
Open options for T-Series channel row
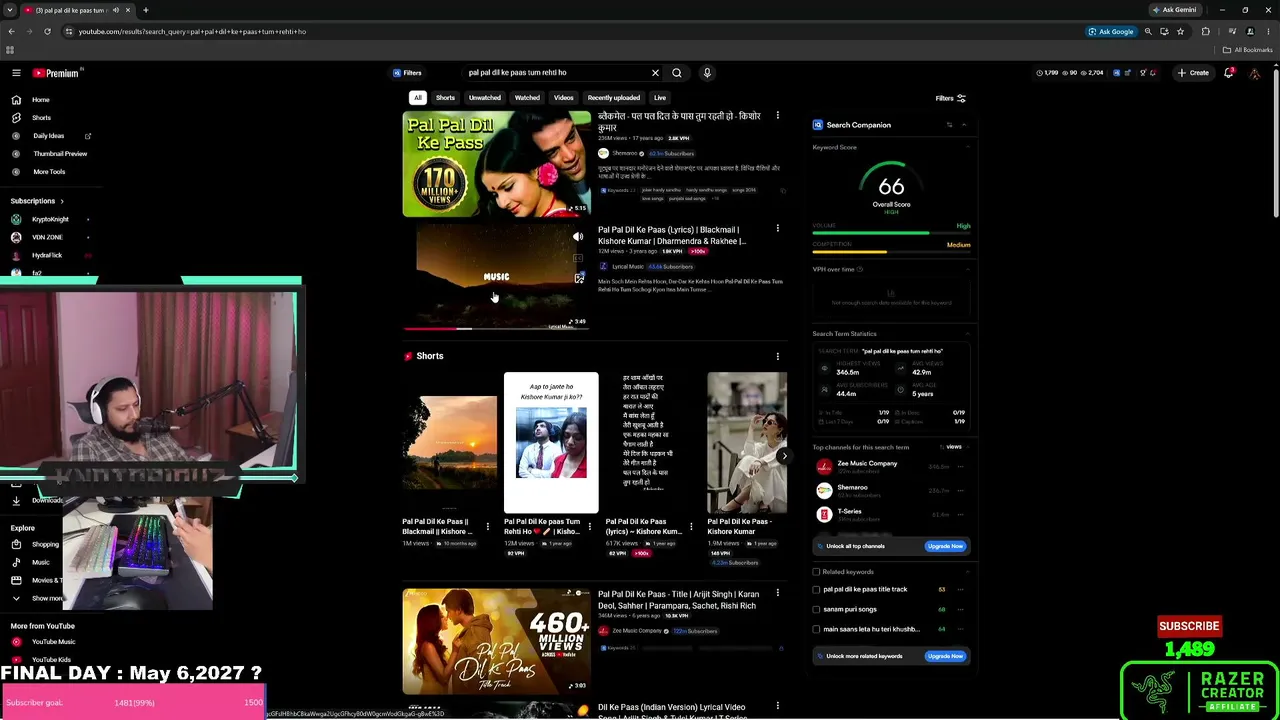click(961, 514)
